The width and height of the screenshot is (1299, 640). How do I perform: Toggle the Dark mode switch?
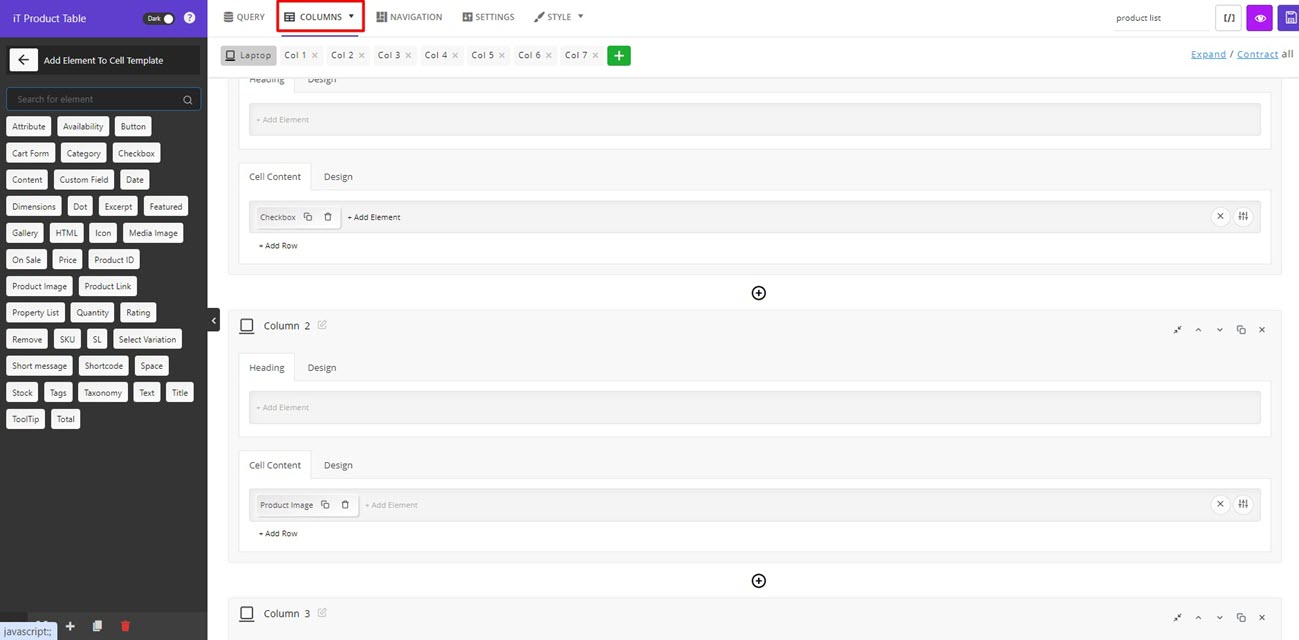coord(159,18)
